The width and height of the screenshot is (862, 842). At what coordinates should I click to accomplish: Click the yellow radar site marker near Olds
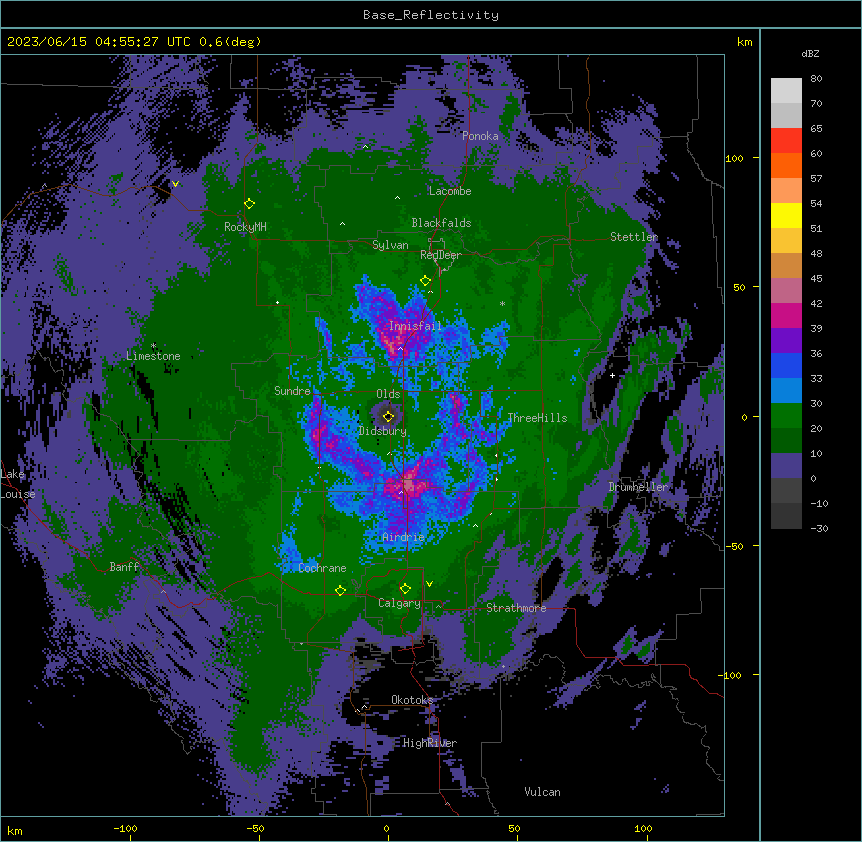click(388, 416)
